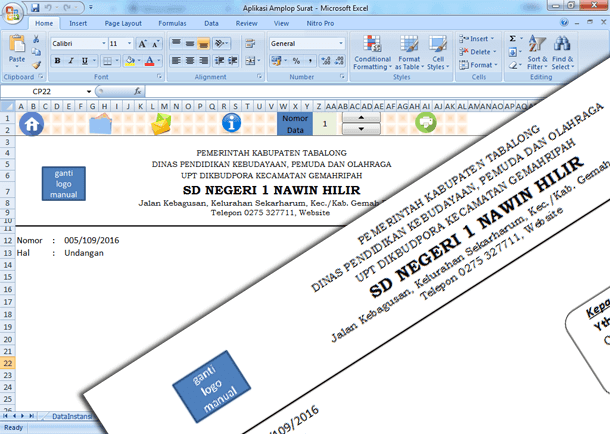Open font color dropdown arrow
610x434 pixels.
coord(158,61)
